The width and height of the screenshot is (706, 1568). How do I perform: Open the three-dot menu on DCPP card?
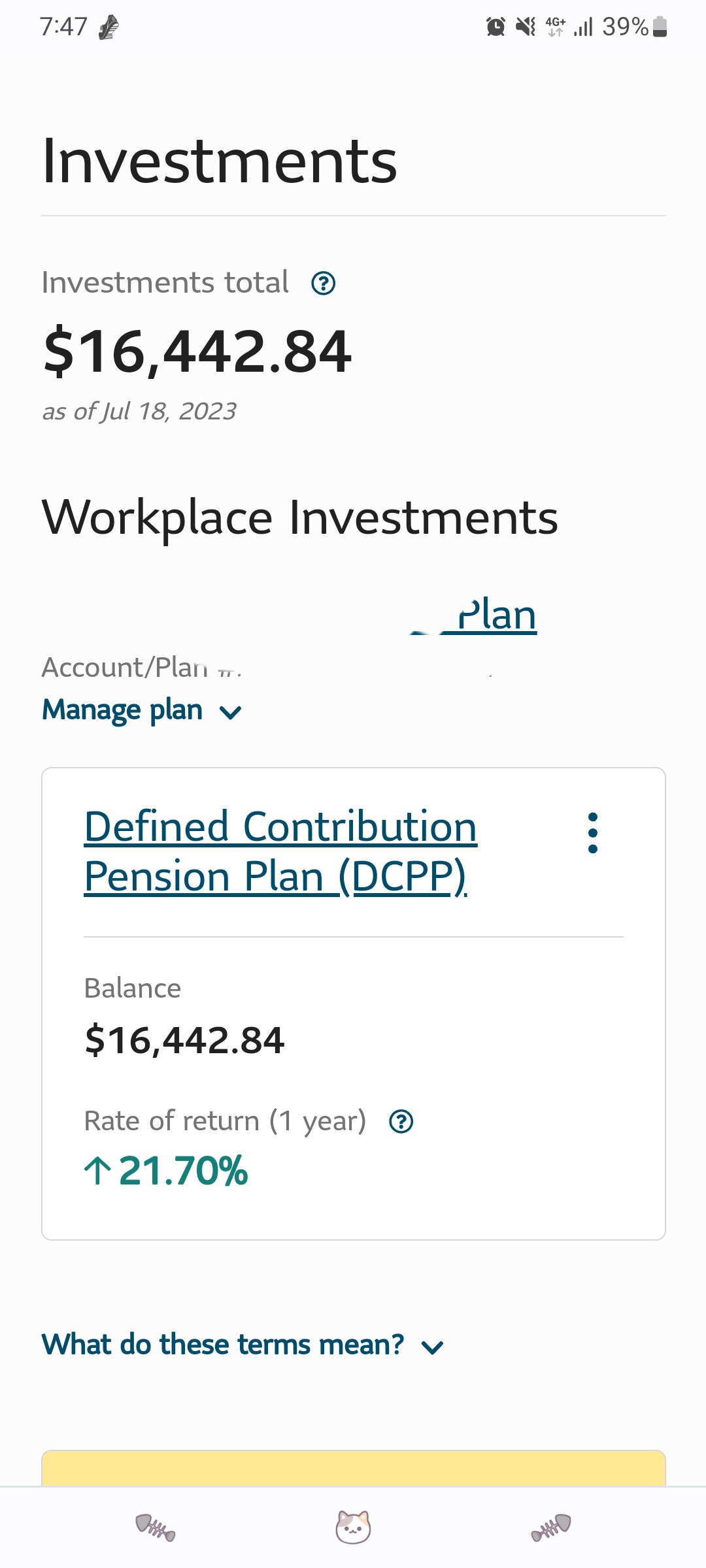click(x=593, y=833)
